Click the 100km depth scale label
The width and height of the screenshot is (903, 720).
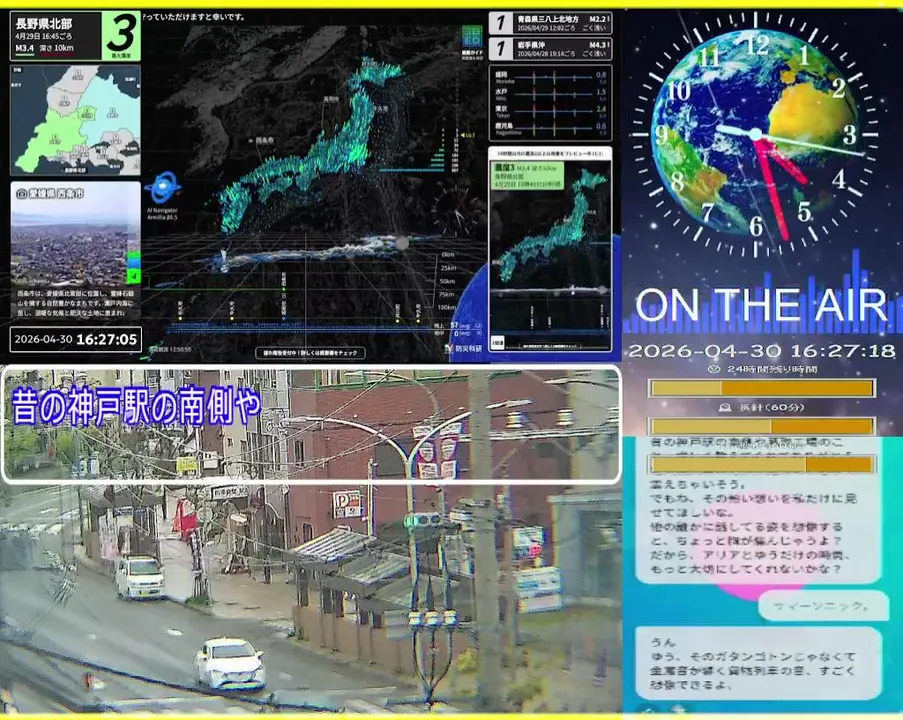click(x=447, y=308)
